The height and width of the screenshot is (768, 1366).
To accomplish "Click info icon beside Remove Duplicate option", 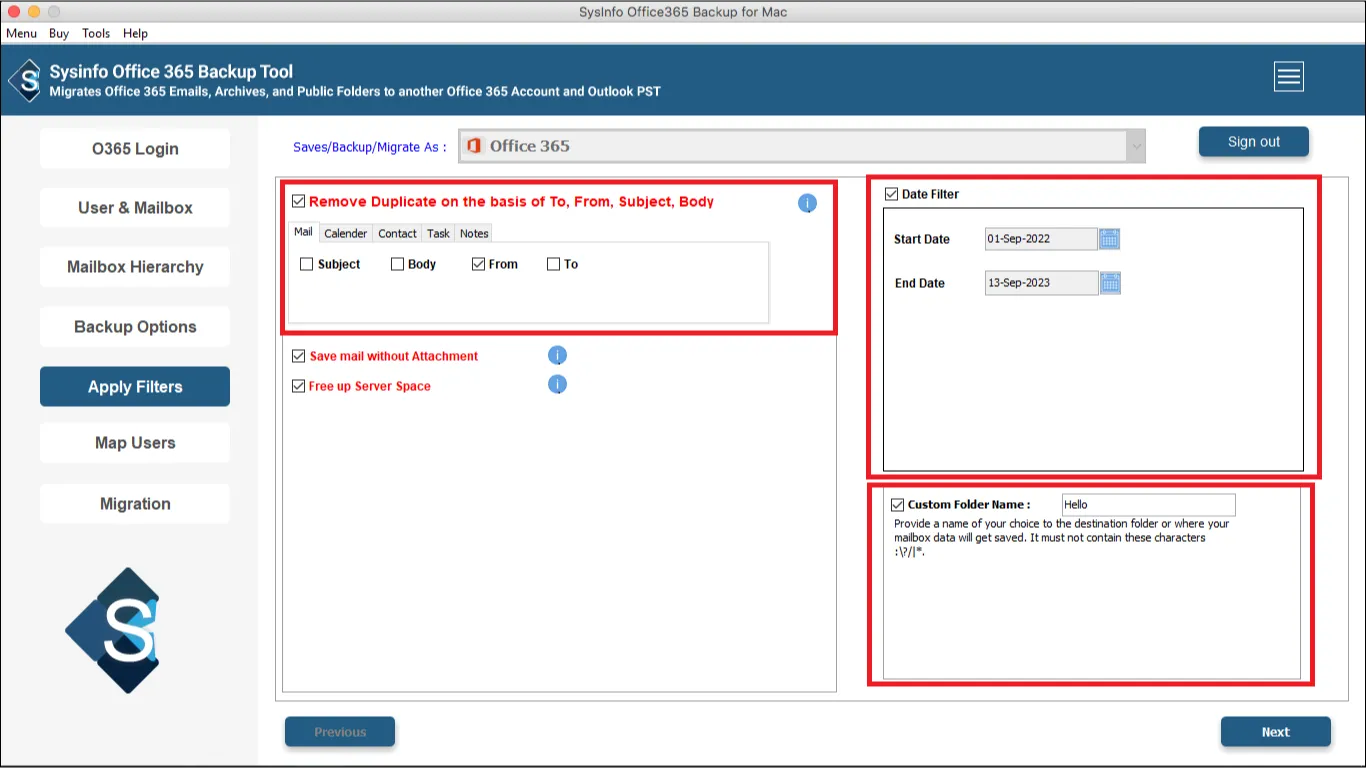I will coord(807,203).
